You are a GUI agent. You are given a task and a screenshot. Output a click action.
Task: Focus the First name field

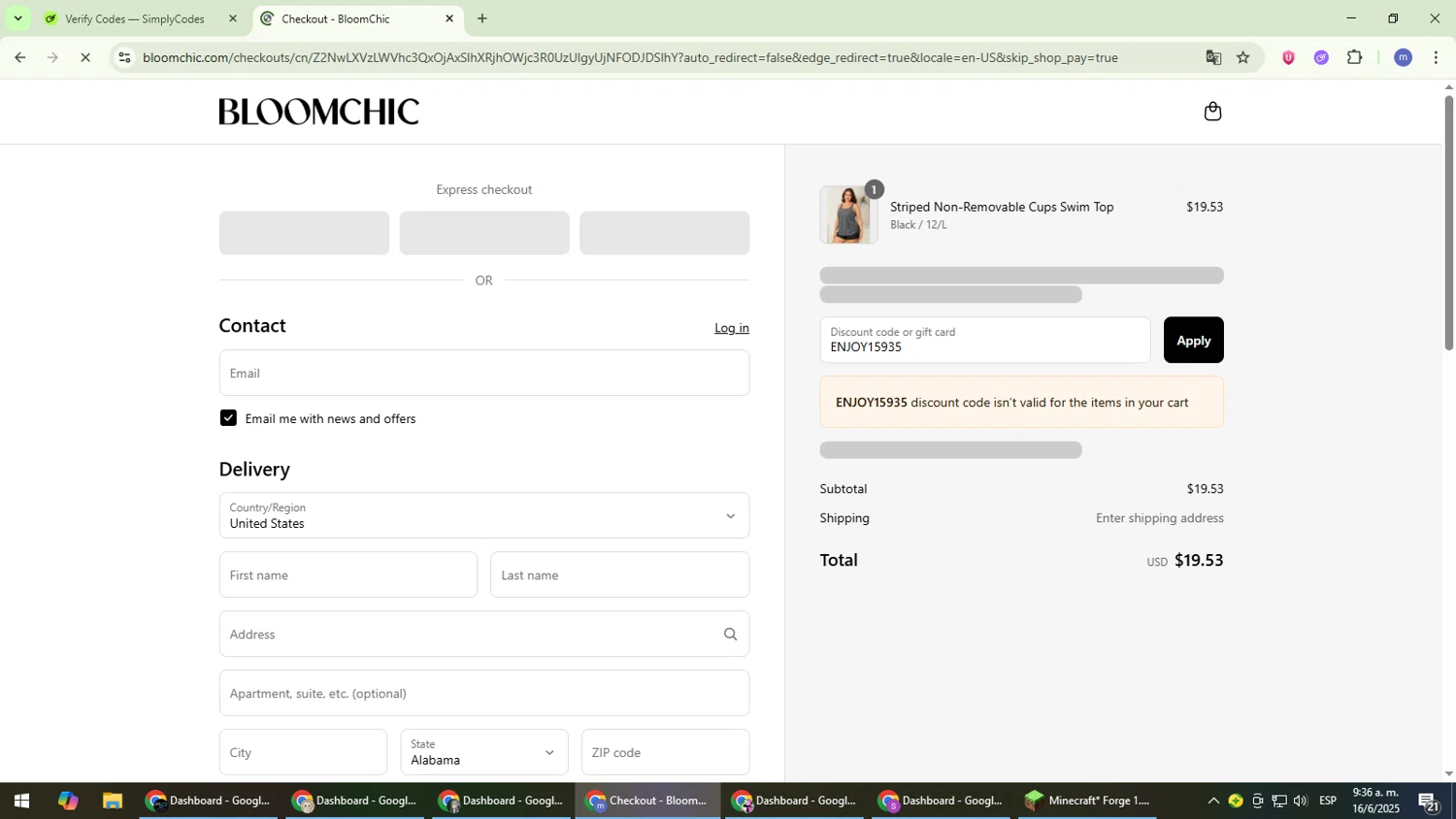(x=347, y=575)
